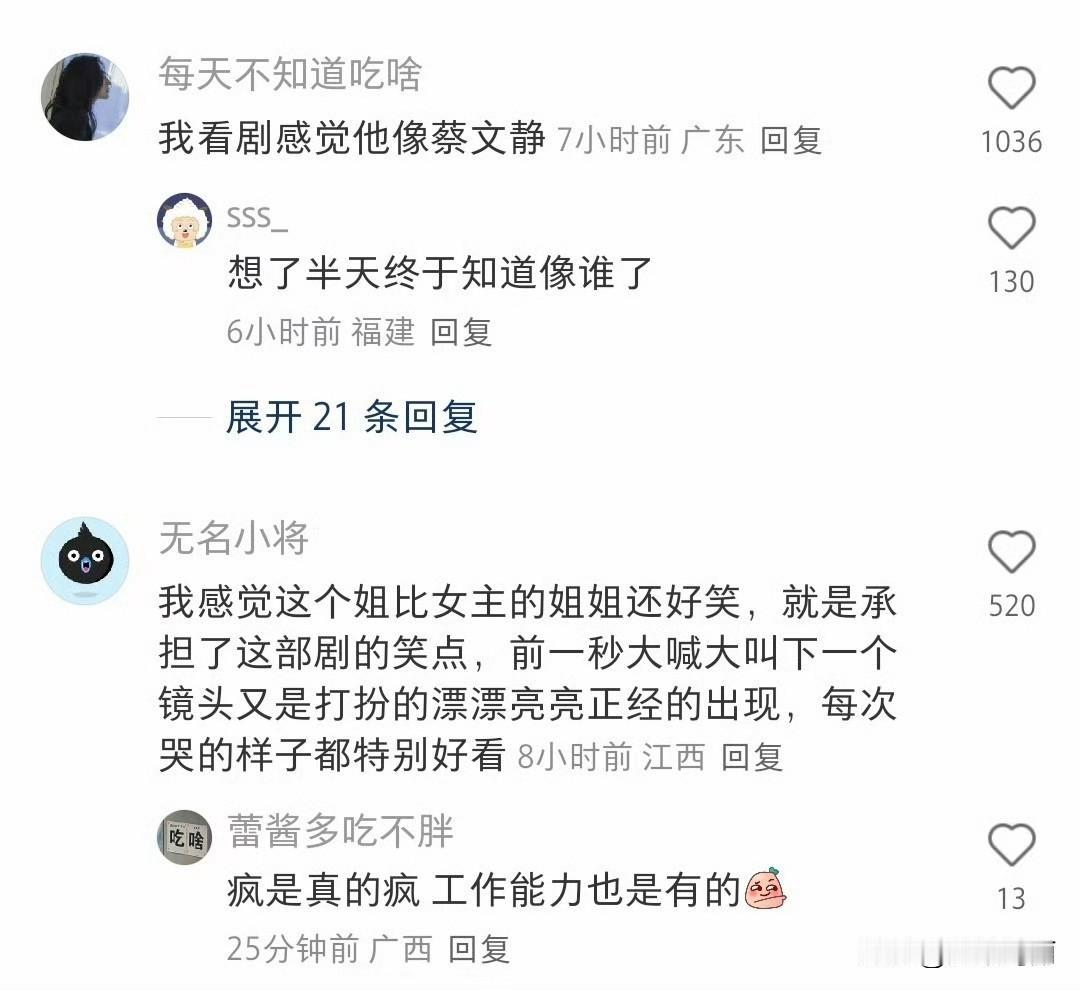1080x990 pixels.
Task: Like 蕾酱多吃不胖's reply with 13 likes
Action: (1011, 845)
